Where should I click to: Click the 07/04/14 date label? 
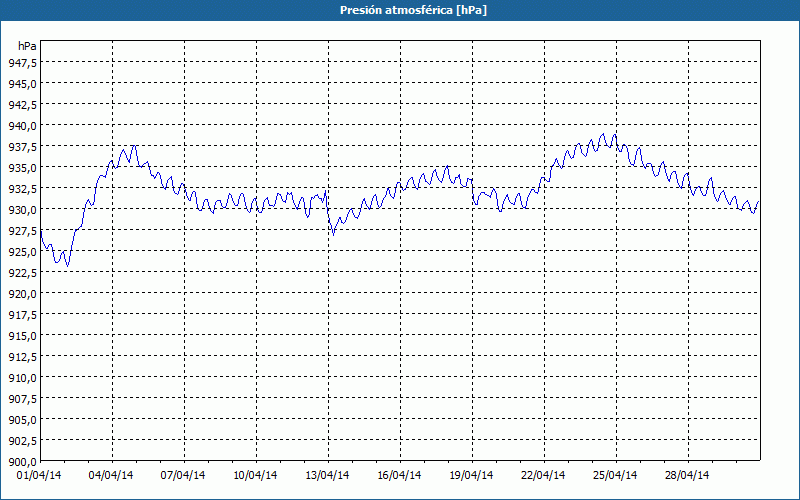coord(183,476)
